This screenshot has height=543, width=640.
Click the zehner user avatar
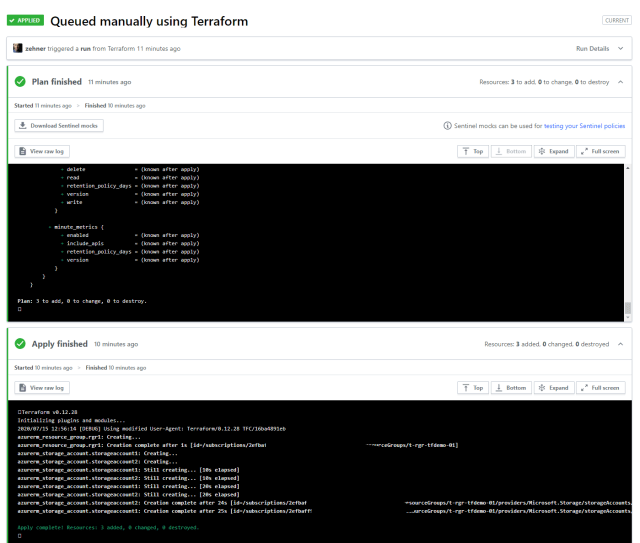tap(16, 48)
